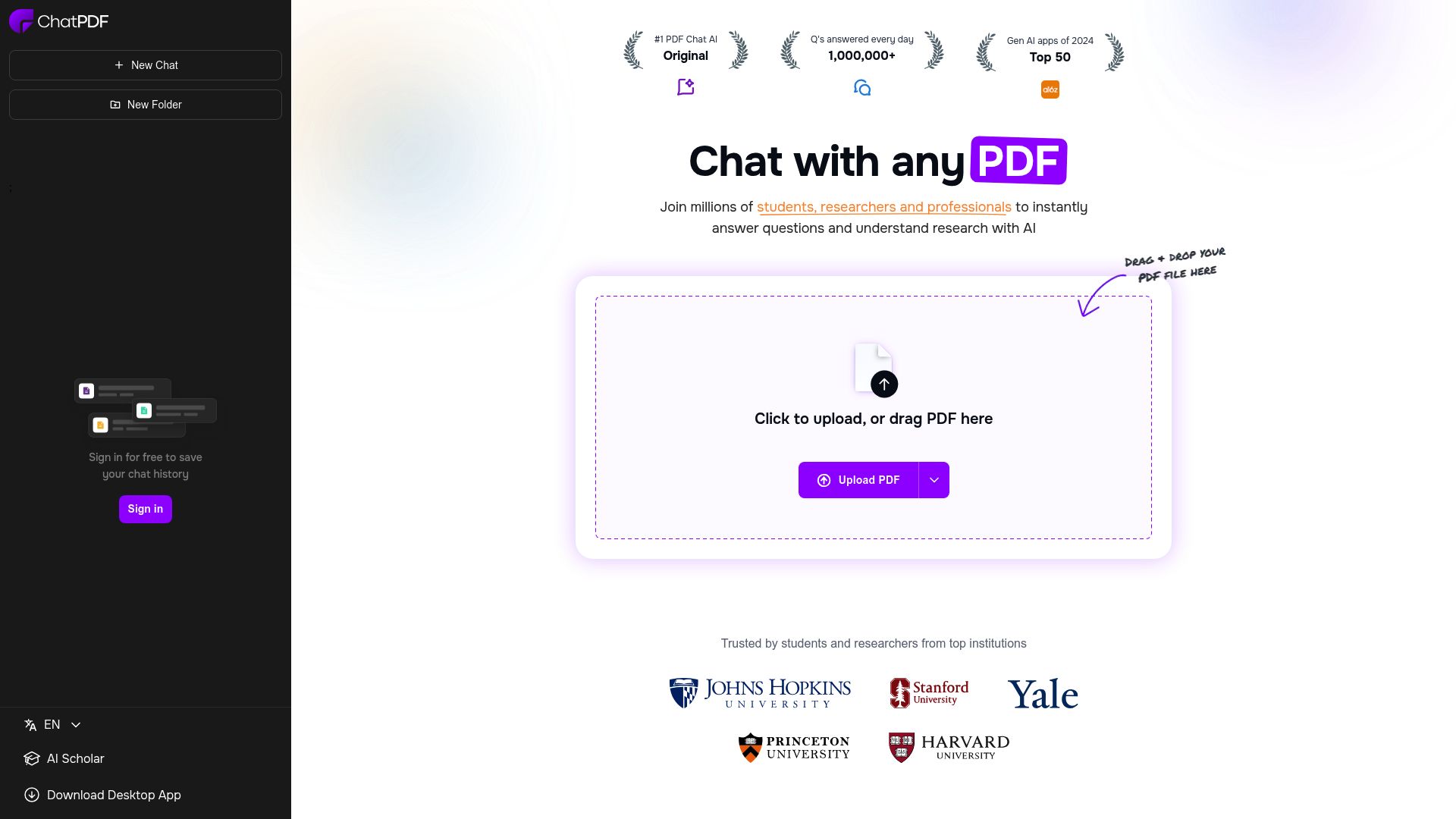This screenshot has height=819, width=1456.
Task: Select the New Chat menu item
Action: click(145, 65)
